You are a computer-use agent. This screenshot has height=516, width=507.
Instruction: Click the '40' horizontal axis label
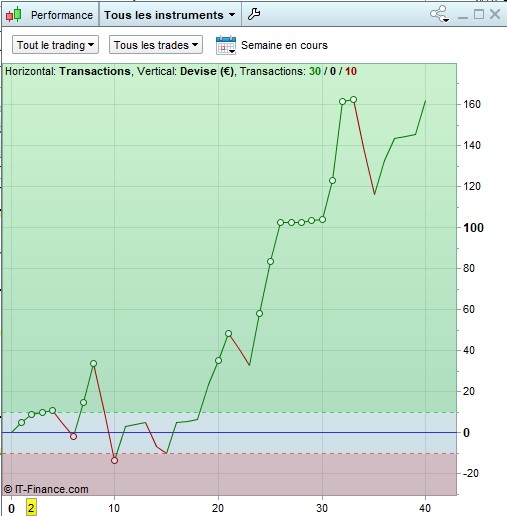(x=425, y=508)
